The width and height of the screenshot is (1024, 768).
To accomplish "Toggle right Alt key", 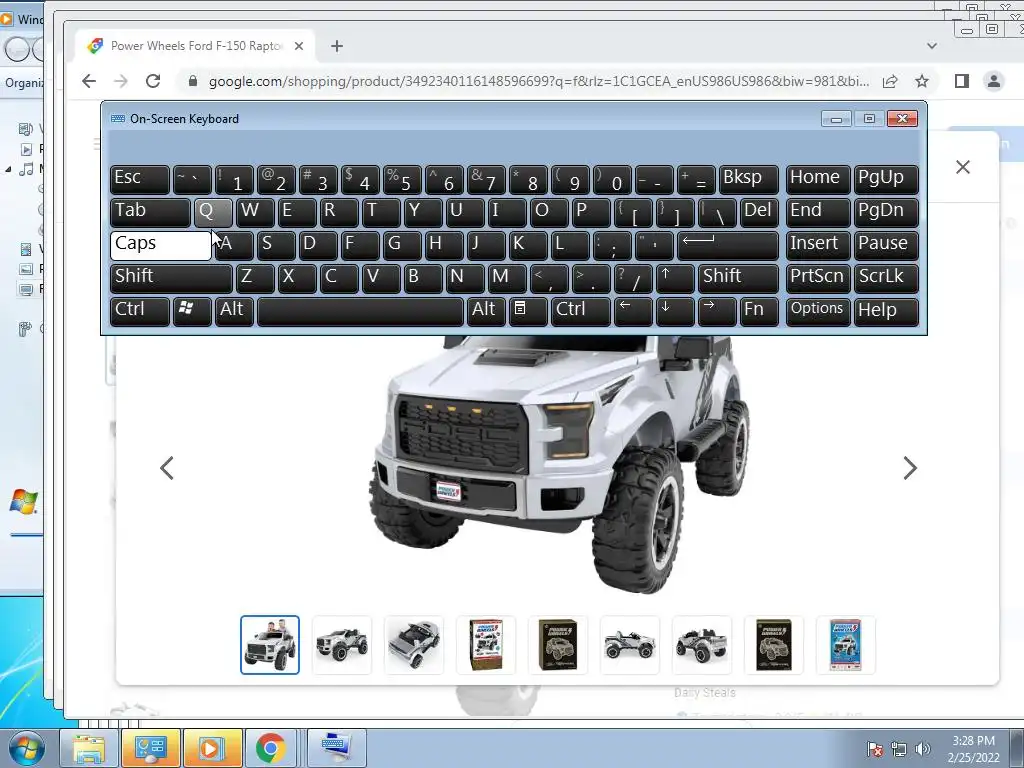I will point(486,312).
